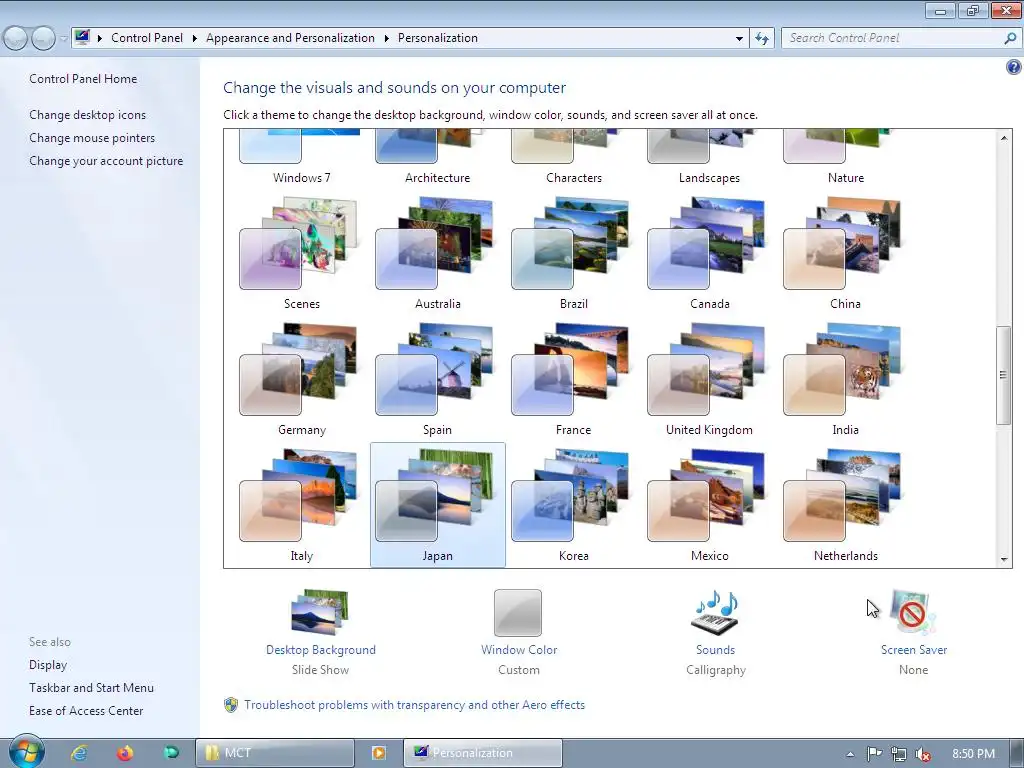Viewport: 1024px width, 768px height.
Task: Open Change mouse pointers
Action: [x=92, y=138]
